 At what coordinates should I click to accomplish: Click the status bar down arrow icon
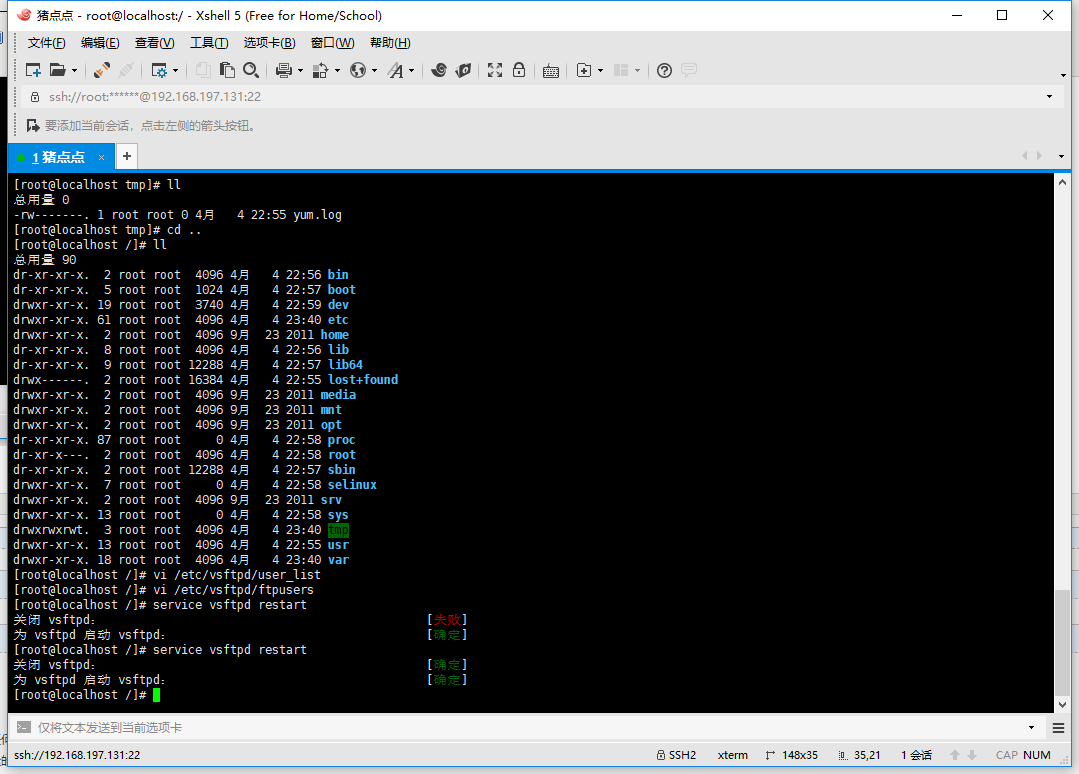pos(972,755)
